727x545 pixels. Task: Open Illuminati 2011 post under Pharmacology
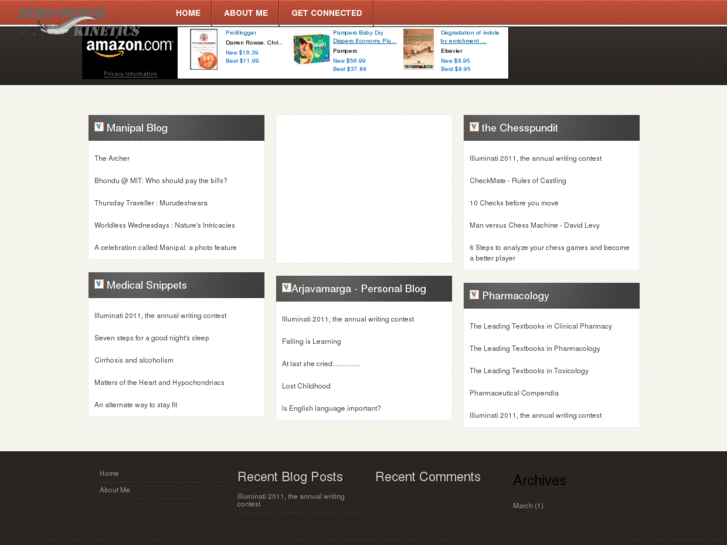(536, 415)
